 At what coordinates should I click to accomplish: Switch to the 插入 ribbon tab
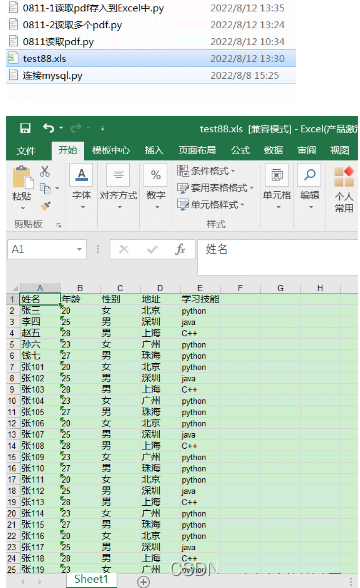tap(154, 150)
